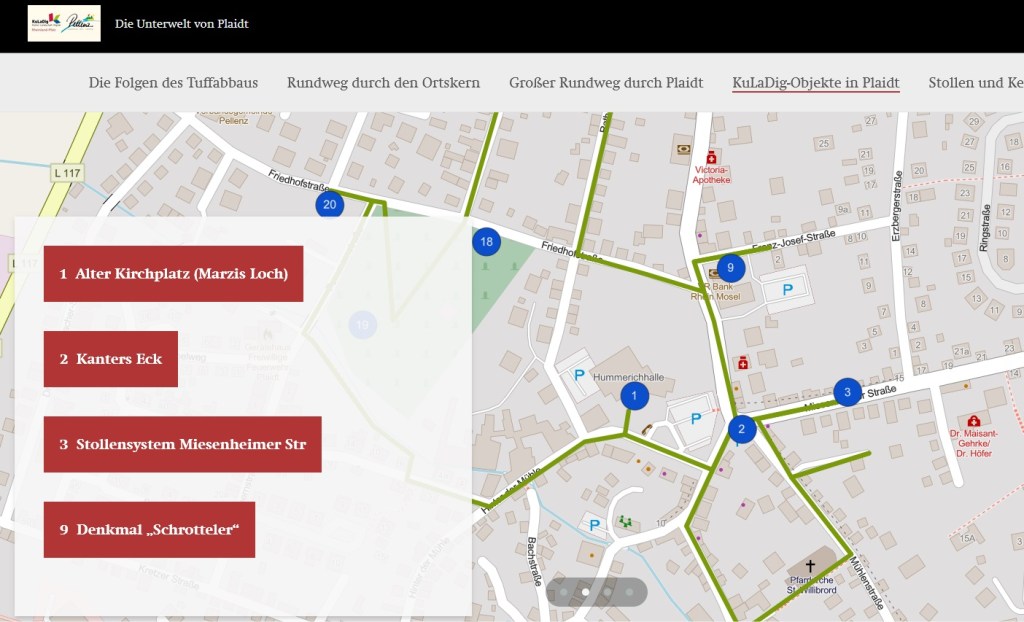
Task: Go to 'Großer Rundweg durch Plaidt'
Action: 605,83
